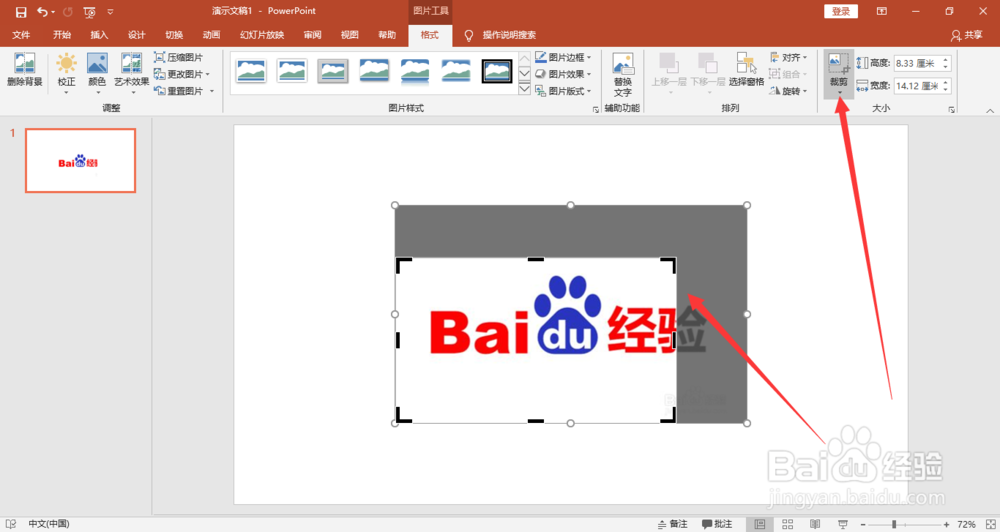The image size is (1000, 532).
Task: Switch to the 帮助 ribbon tab
Action: (x=387, y=35)
